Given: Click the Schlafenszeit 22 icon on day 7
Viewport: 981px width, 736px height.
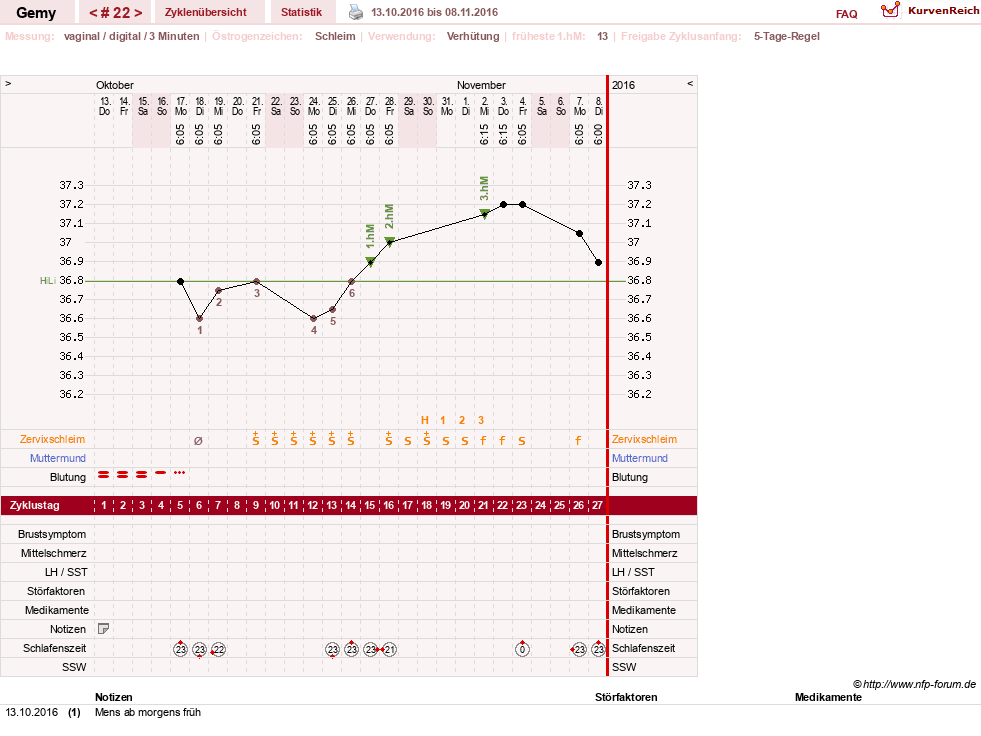Looking at the screenshot, I should pyautogui.click(x=218, y=650).
